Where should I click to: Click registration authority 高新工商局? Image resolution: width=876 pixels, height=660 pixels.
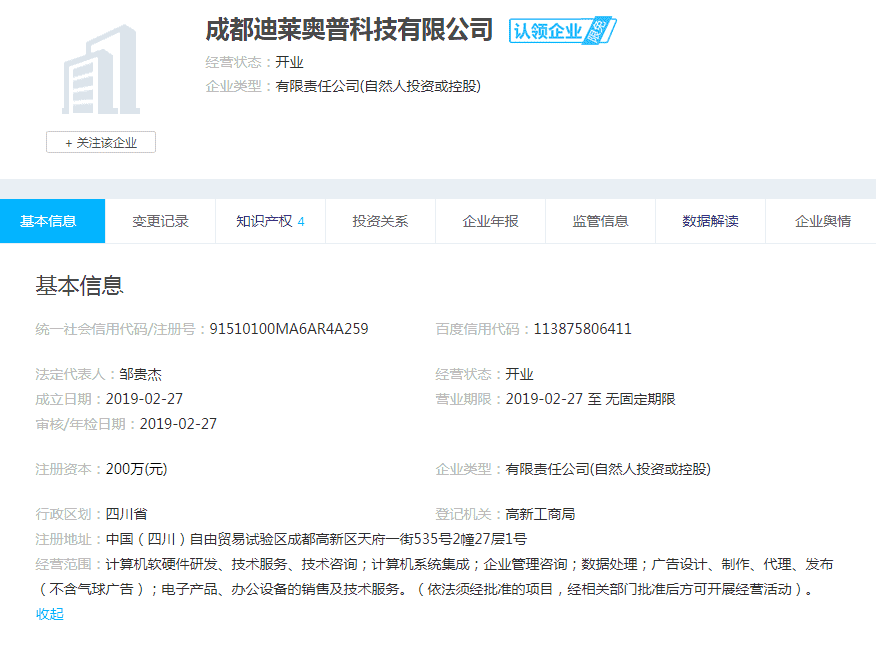[540, 514]
